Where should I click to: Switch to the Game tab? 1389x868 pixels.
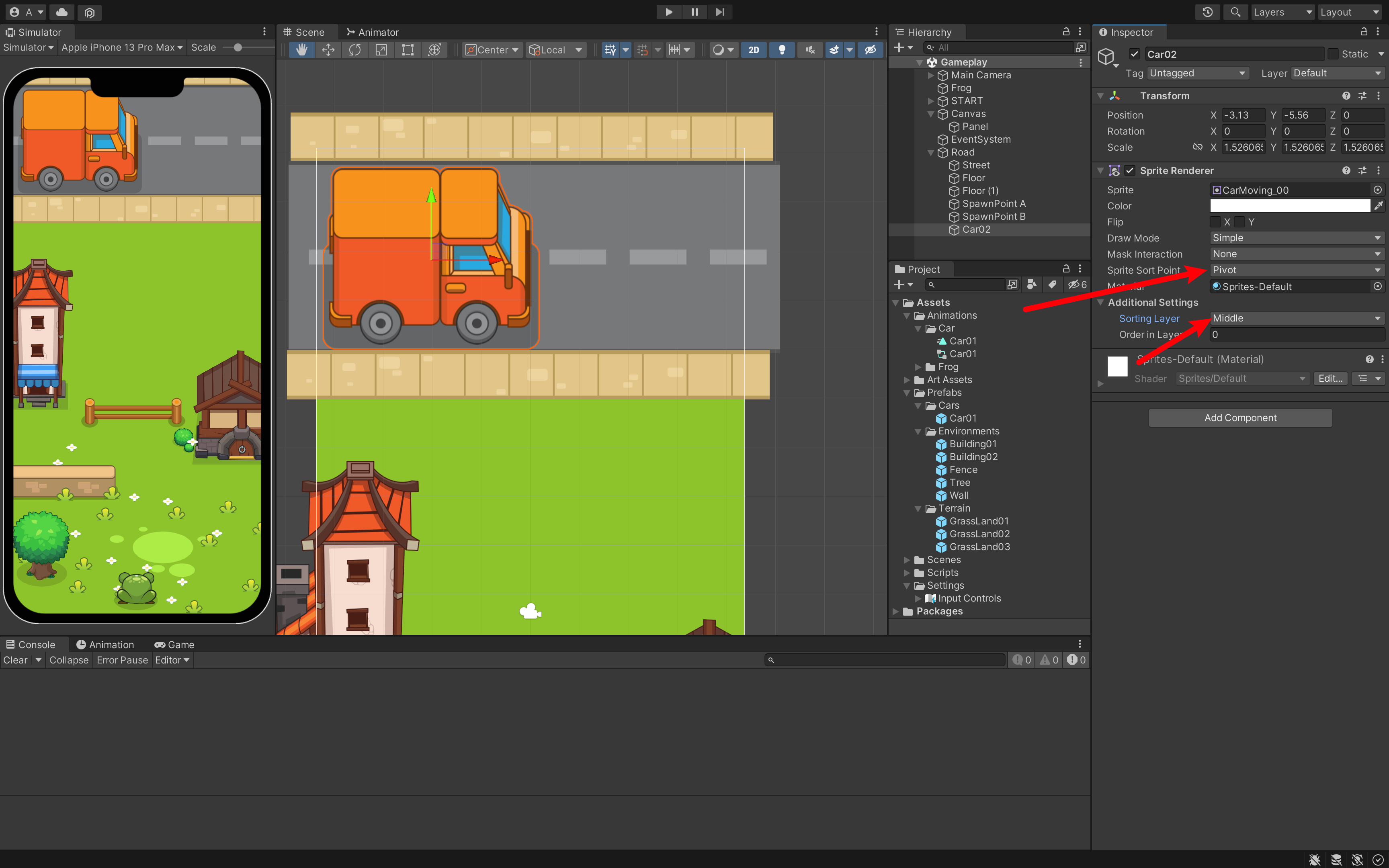point(174,645)
